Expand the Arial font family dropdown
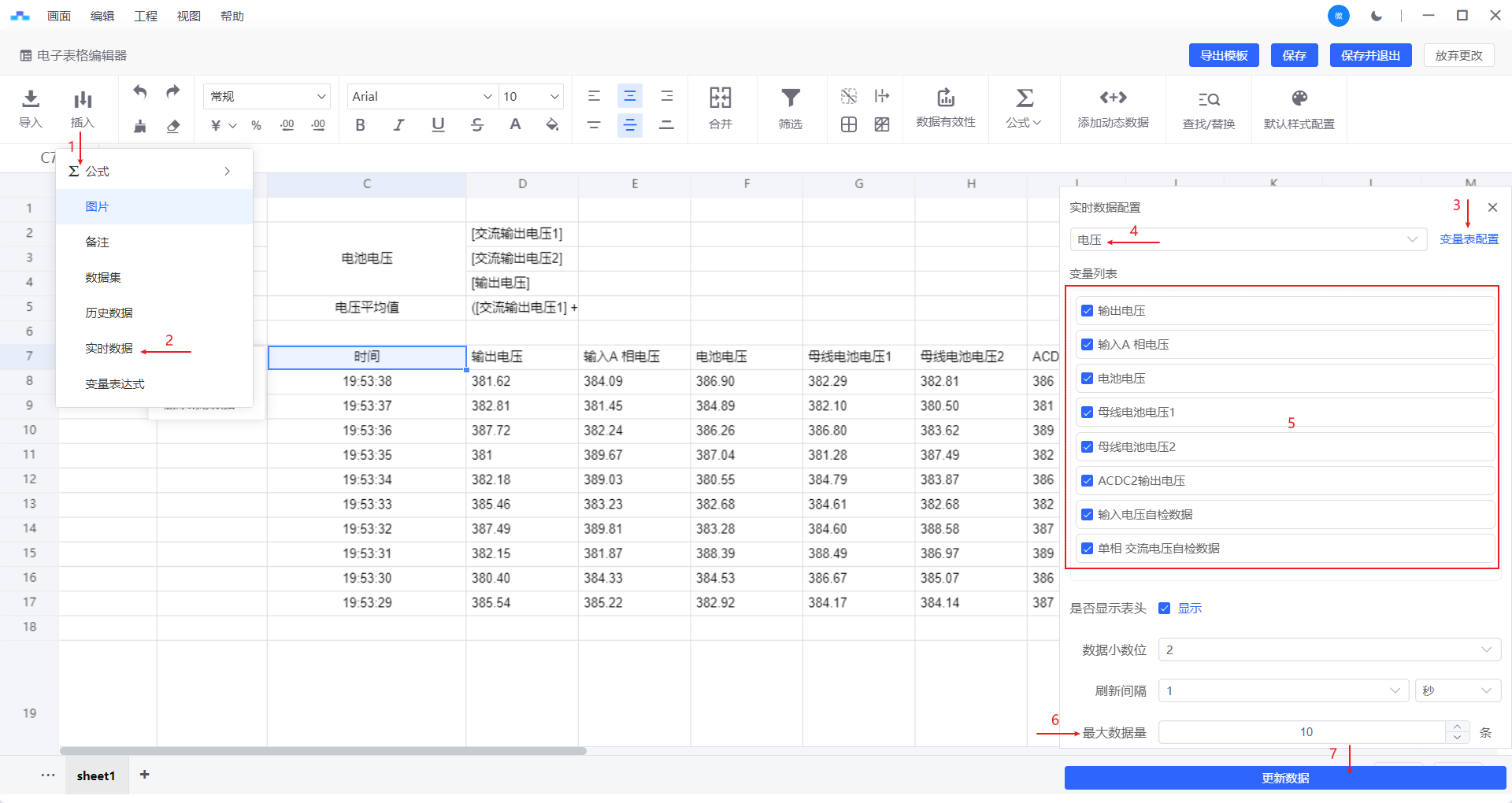This screenshot has height=803, width=1512. tap(422, 97)
